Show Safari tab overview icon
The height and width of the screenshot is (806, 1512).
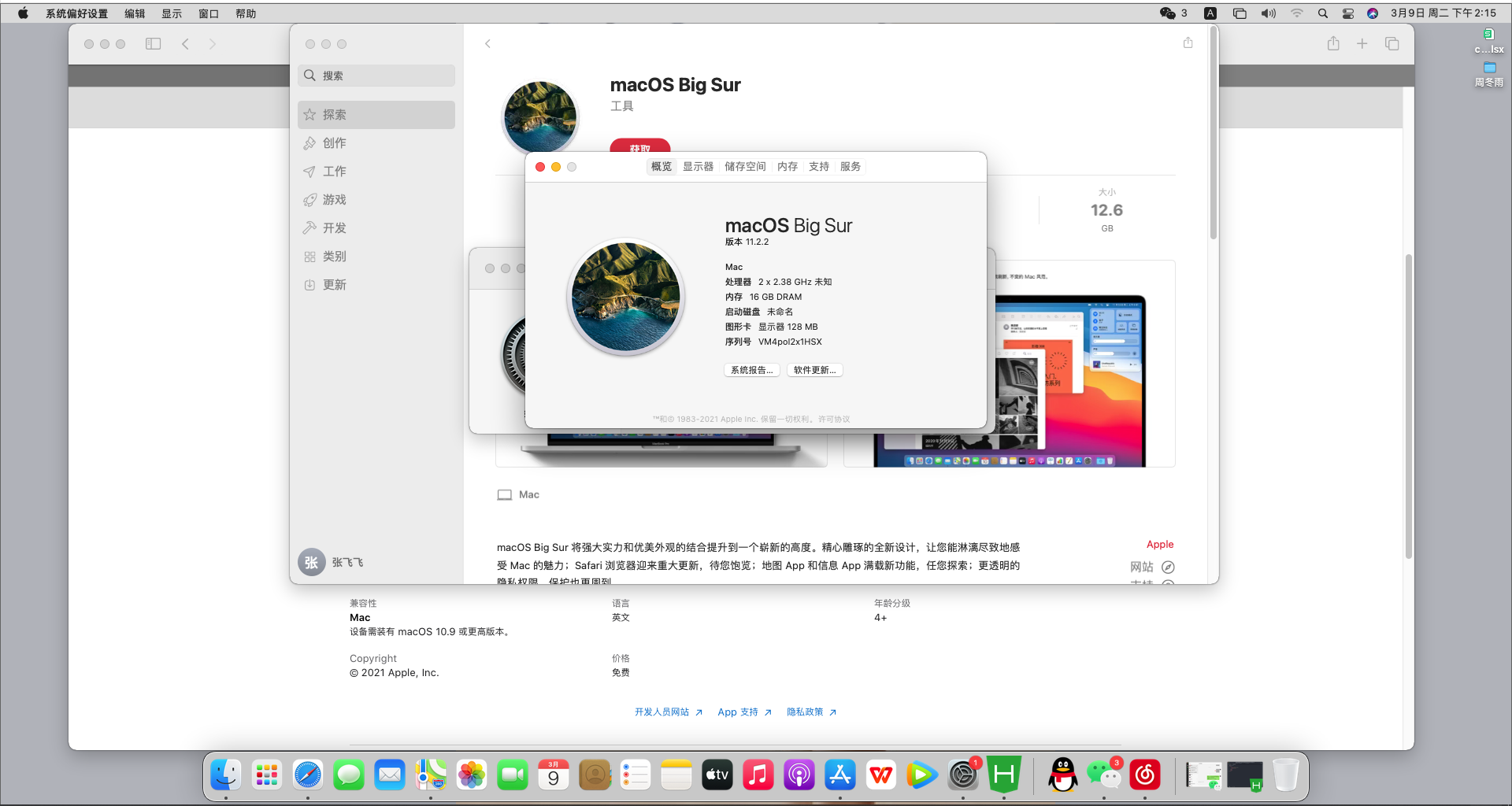point(1392,43)
